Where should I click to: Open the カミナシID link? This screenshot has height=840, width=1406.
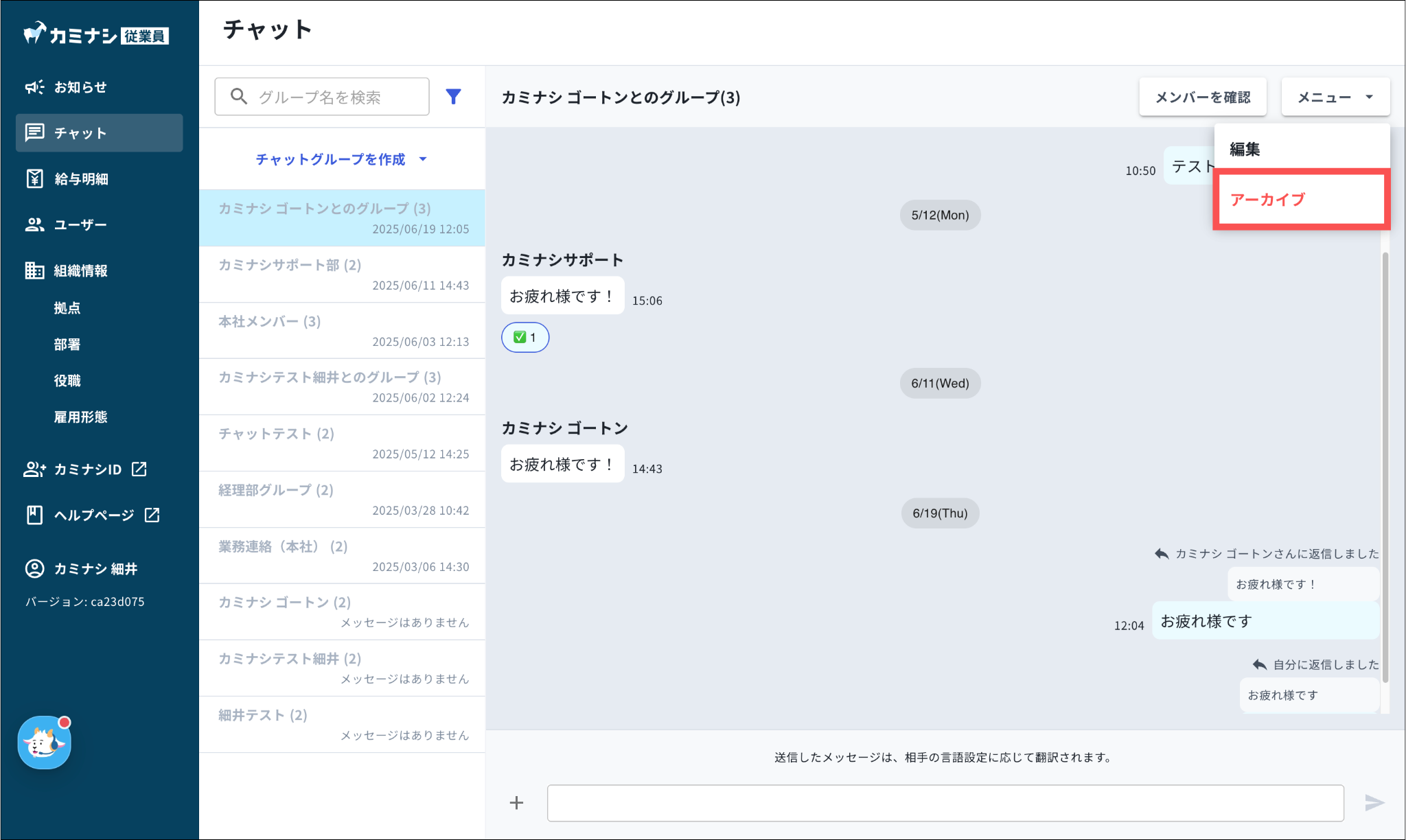click(x=88, y=469)
